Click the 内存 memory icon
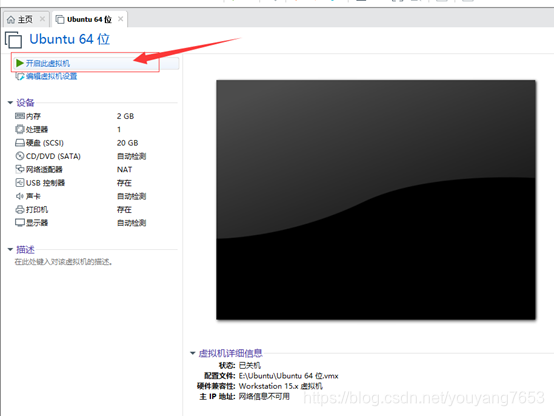 (x=20, y=116)
